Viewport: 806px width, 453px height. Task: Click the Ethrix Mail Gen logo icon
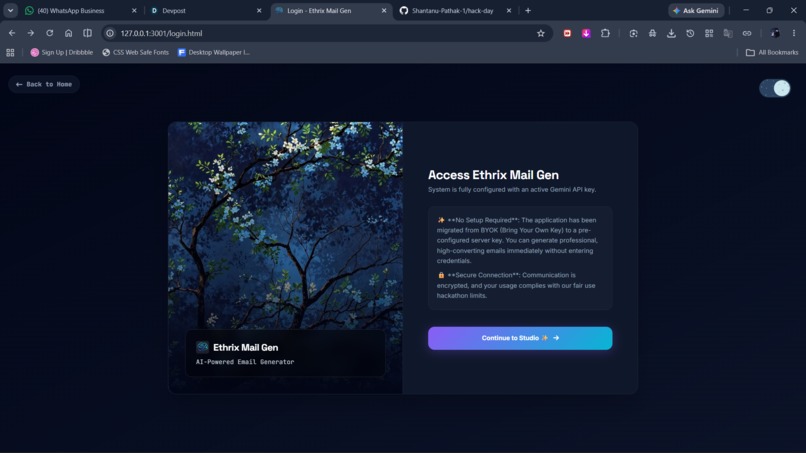click(202, 347)
